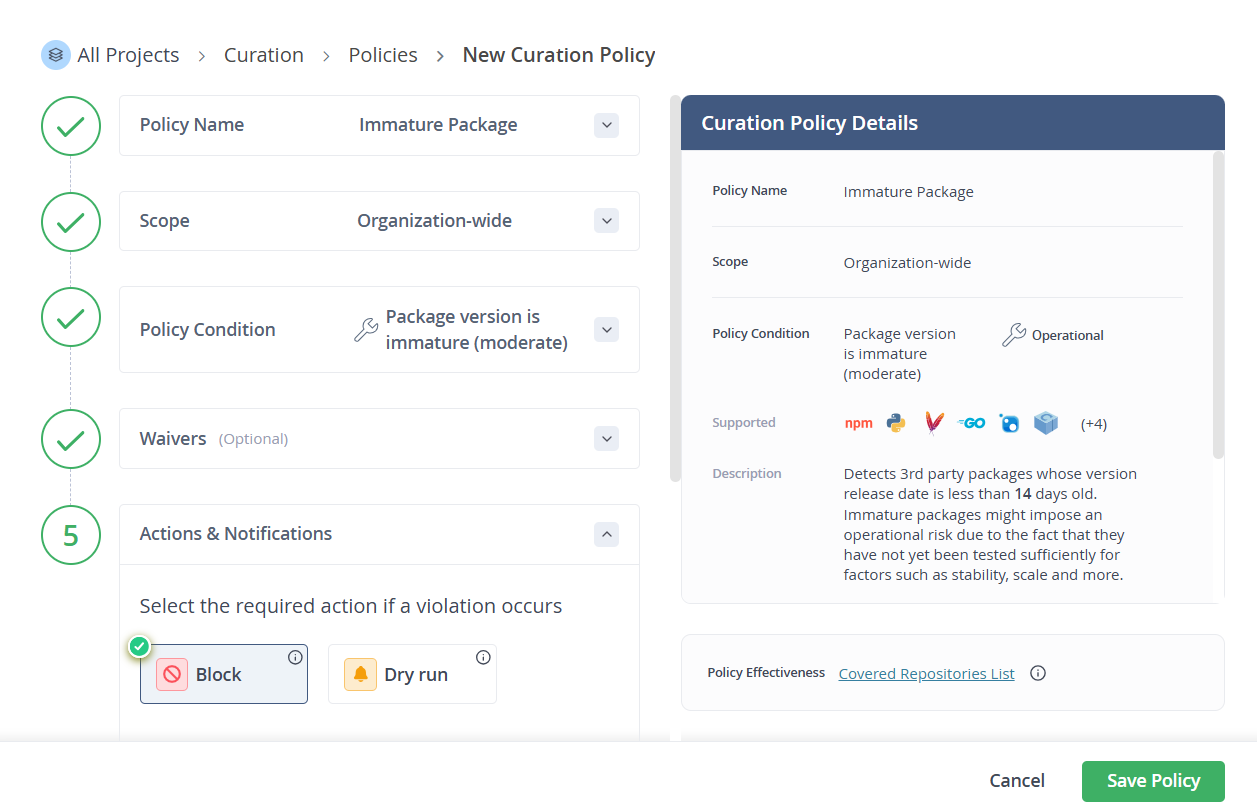Click the (+4) to see more supported package types
This screenshot has width=1257, height=808.
click(x=1093, y=423)
